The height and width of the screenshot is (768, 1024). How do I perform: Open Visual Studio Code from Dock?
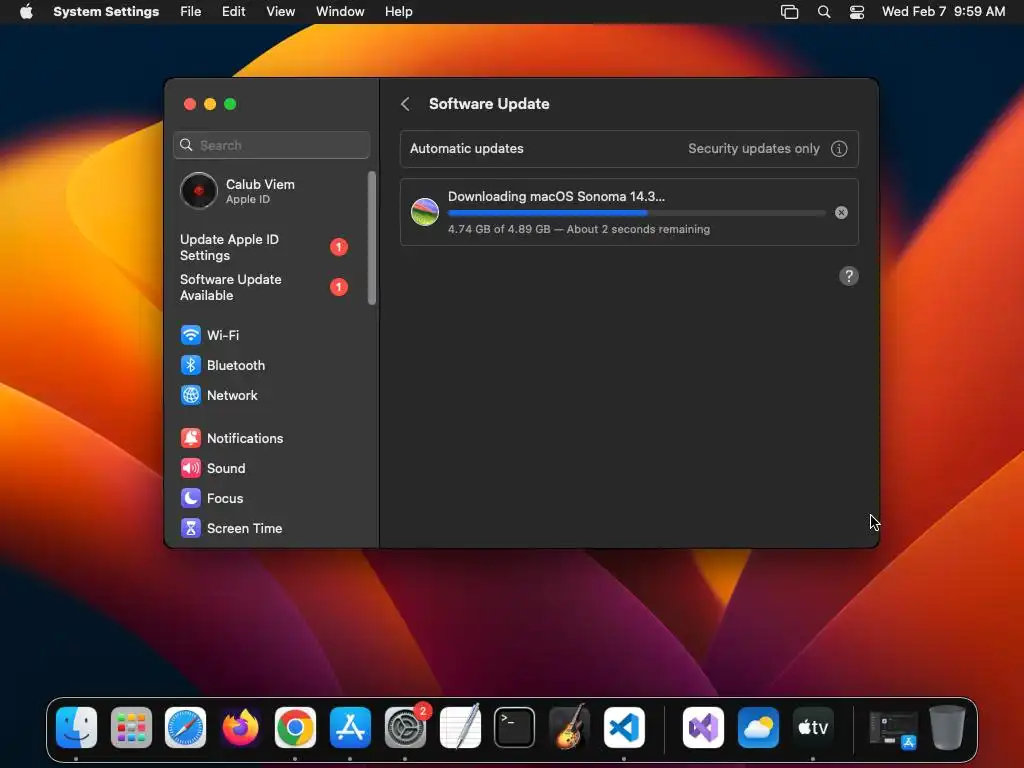(624, 727)
